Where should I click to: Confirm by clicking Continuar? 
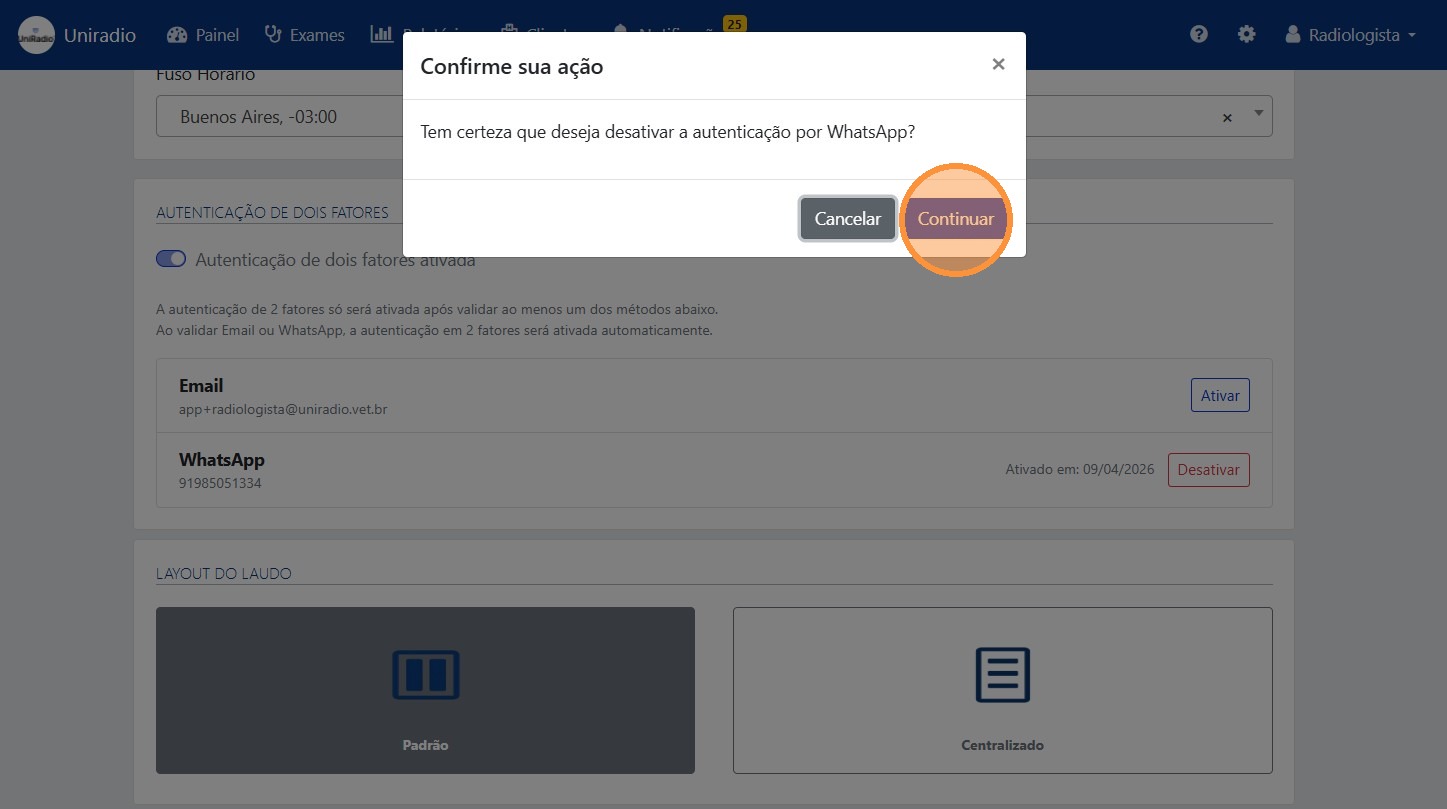click(x=955, y=219)
